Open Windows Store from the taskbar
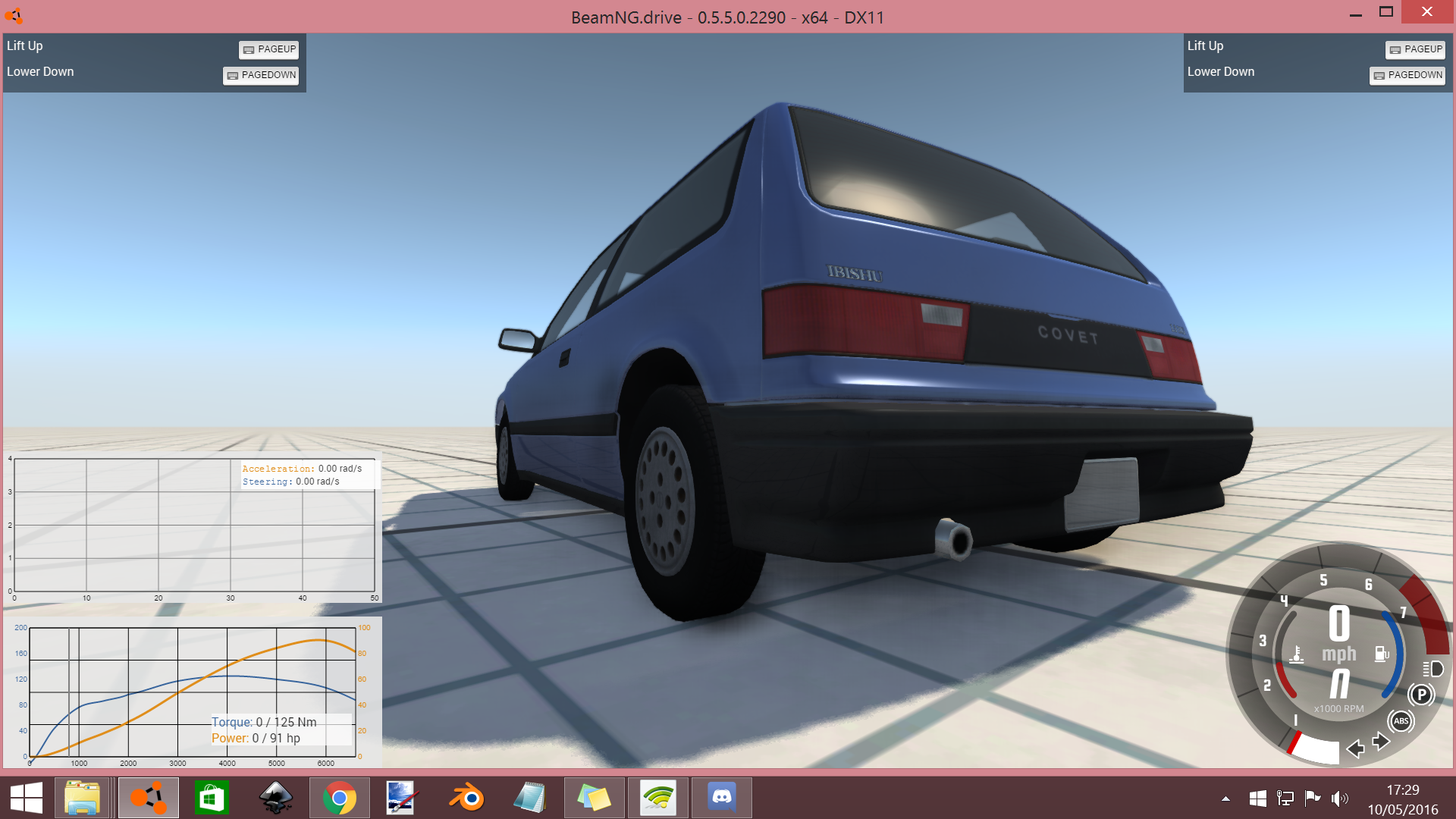The image size is (1456, 819). (211, 798)
